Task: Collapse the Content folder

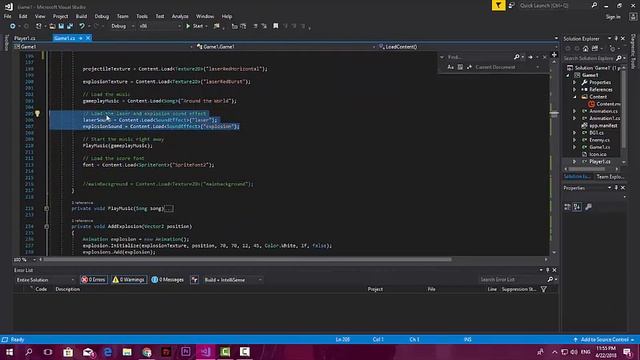Action: (575, 97)
